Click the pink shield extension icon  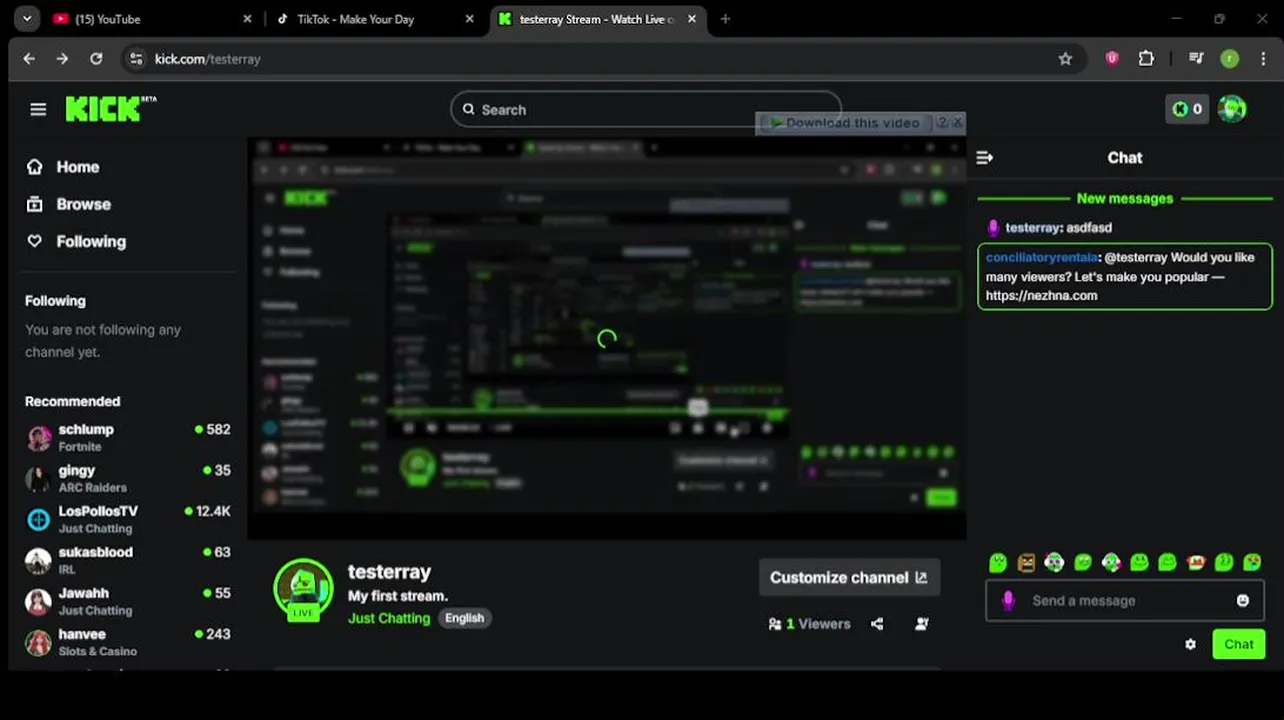pyautogui.click(x=1112, y=59)
